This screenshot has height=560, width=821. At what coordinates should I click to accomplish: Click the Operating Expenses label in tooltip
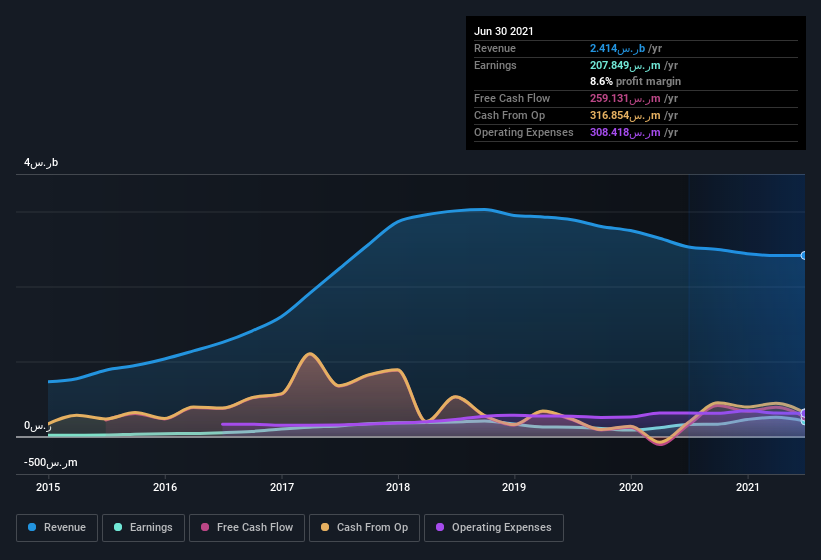pos(524,132)
